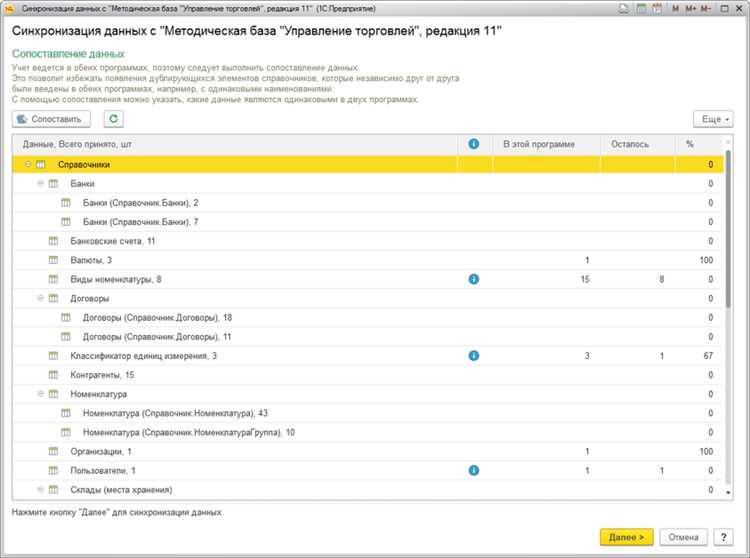The width and height of the screenshot is (750, 558).
Task: Click the Далее > button
Action: coord(626,537)
